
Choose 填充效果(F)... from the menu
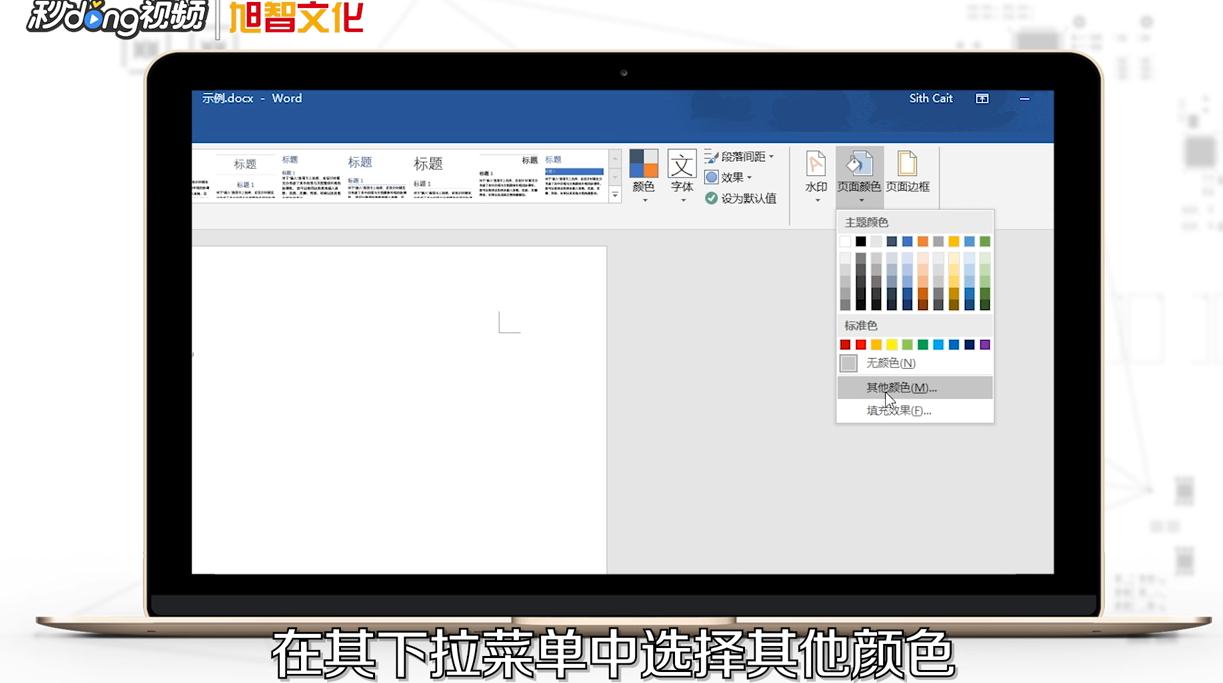click(x=915, y=410)
